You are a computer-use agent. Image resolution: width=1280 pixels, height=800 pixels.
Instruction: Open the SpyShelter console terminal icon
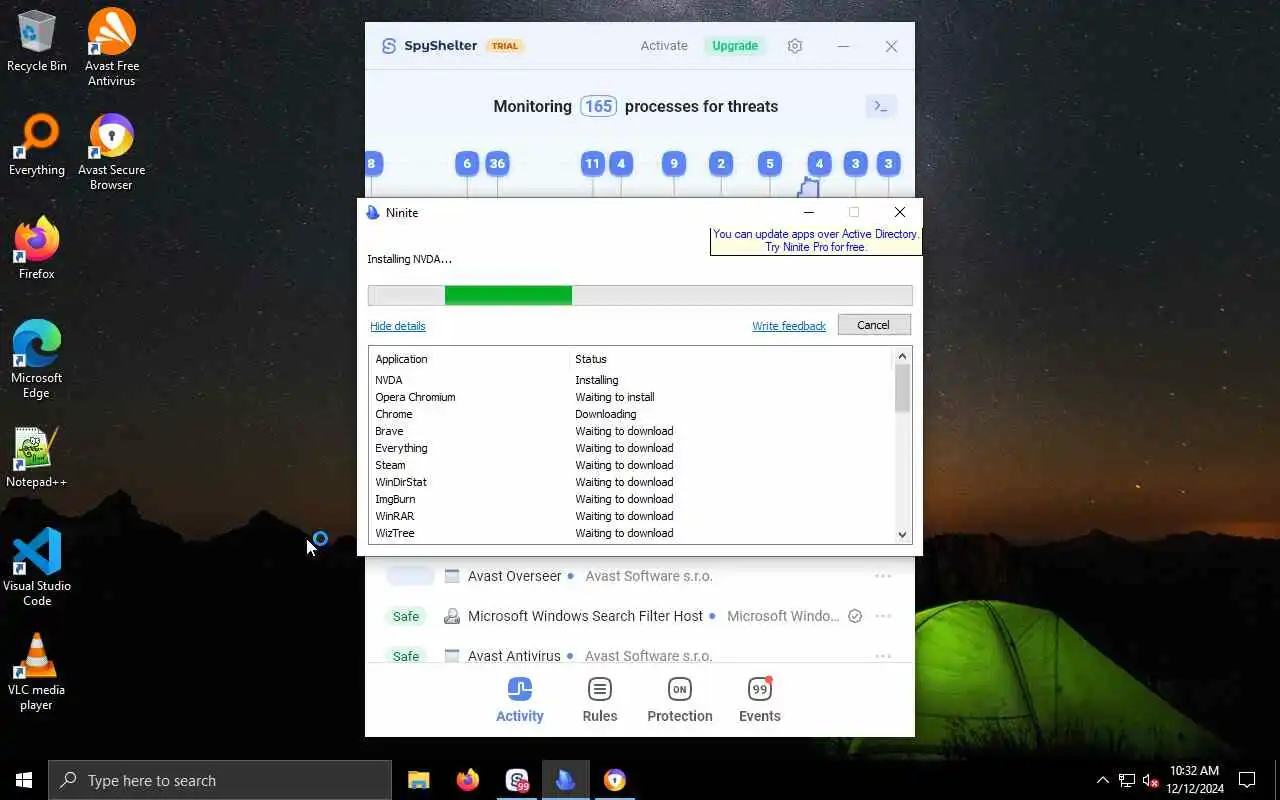pyautogui.click(x=881, y=106)
